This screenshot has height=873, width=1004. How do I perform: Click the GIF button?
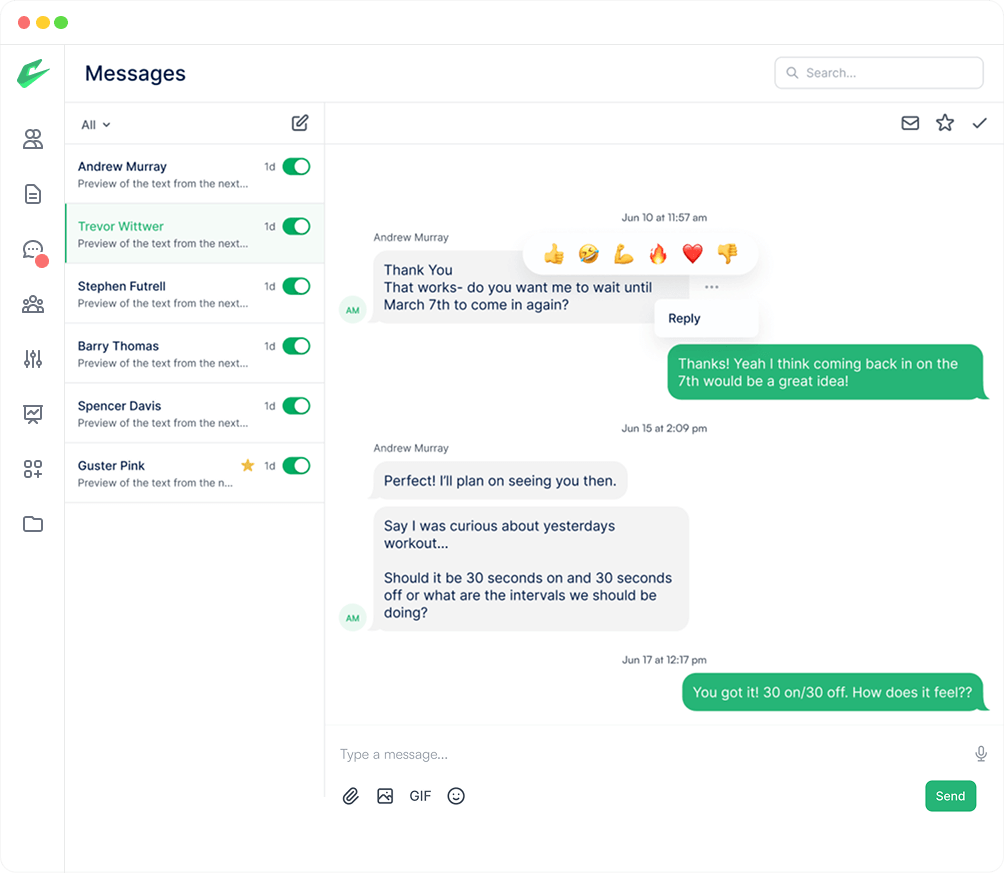420,796
